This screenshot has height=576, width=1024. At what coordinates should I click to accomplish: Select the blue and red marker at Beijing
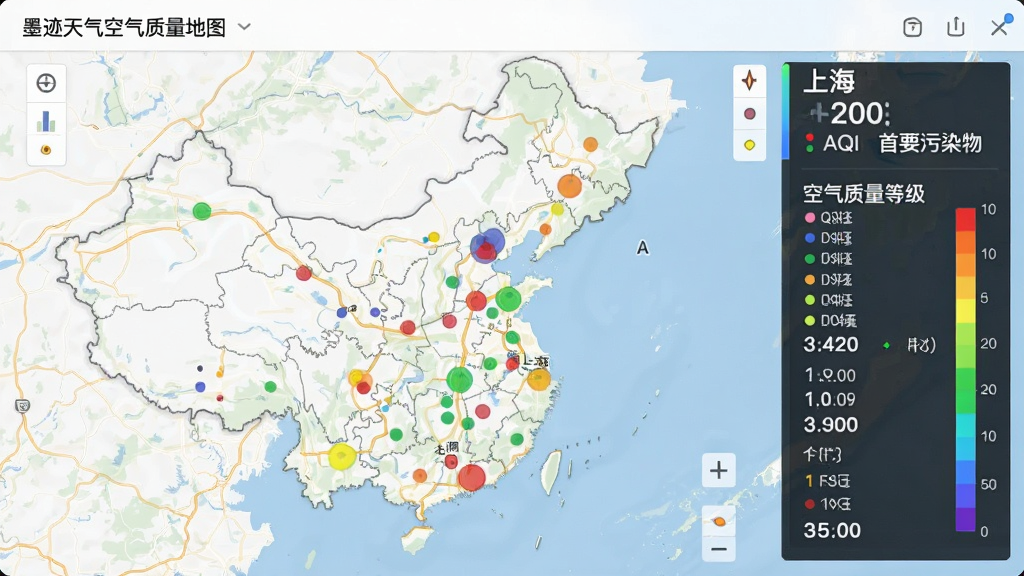[487, 246]
